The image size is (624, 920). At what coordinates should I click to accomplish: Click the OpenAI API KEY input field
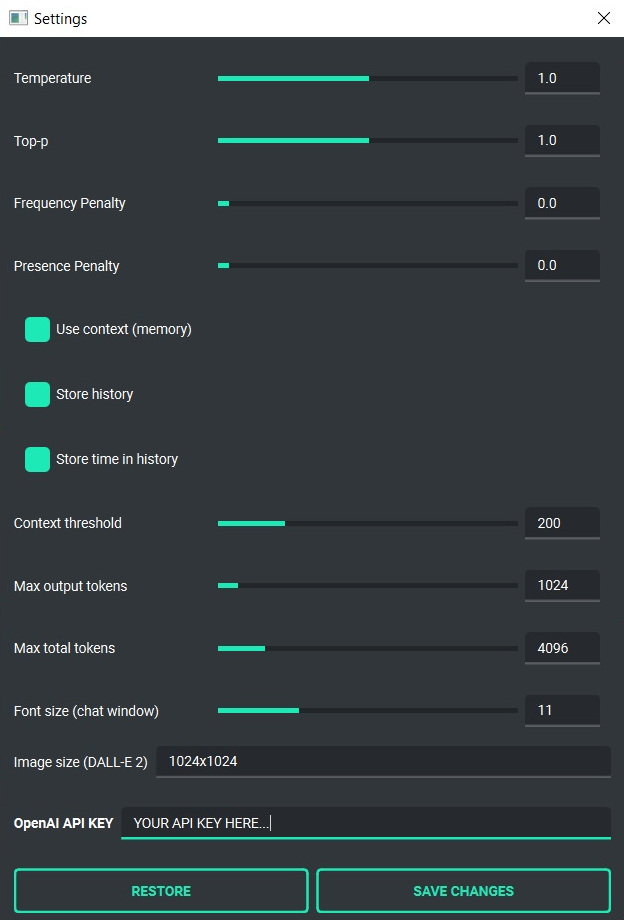365,823
